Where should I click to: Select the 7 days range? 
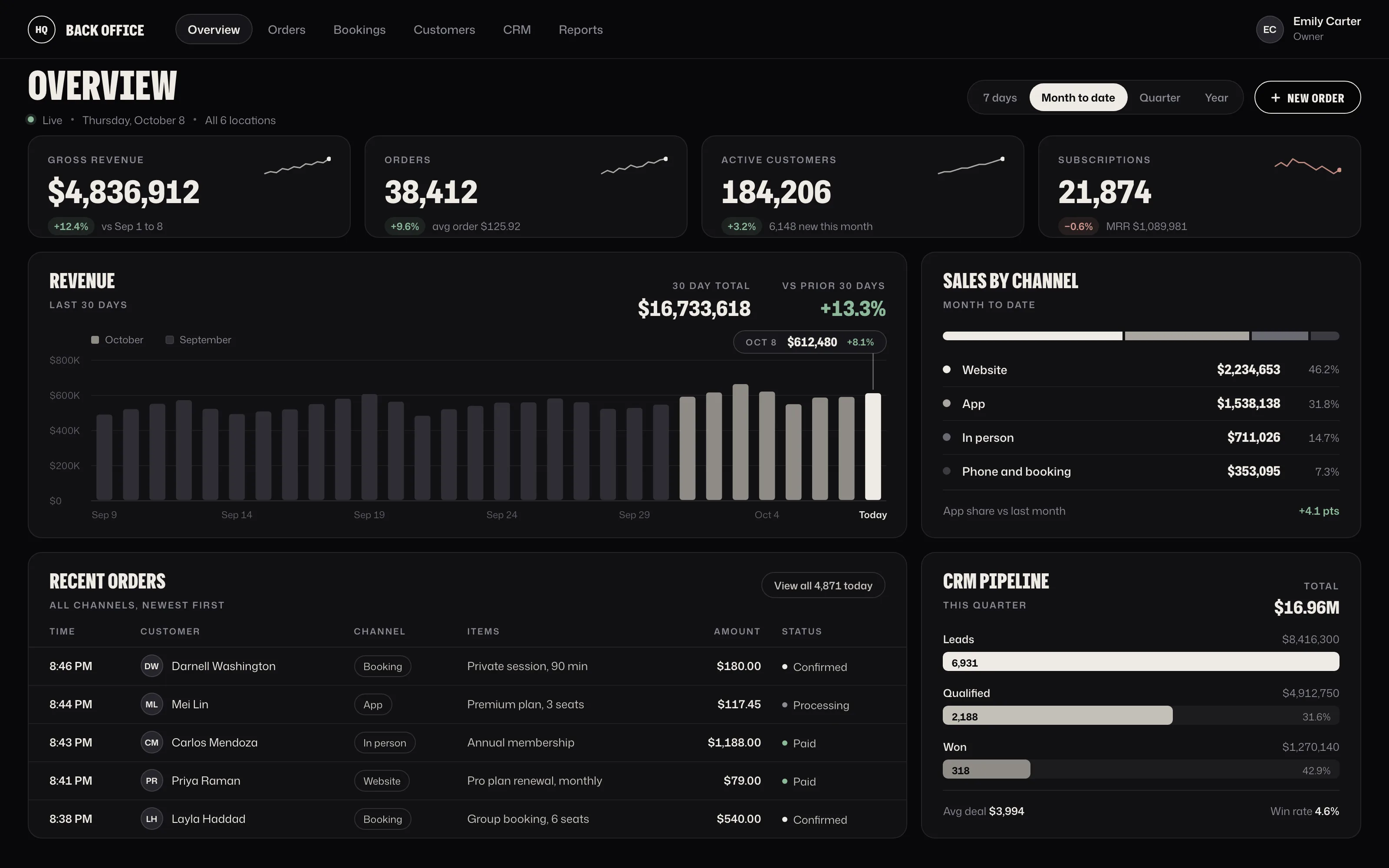(1000, 98)
